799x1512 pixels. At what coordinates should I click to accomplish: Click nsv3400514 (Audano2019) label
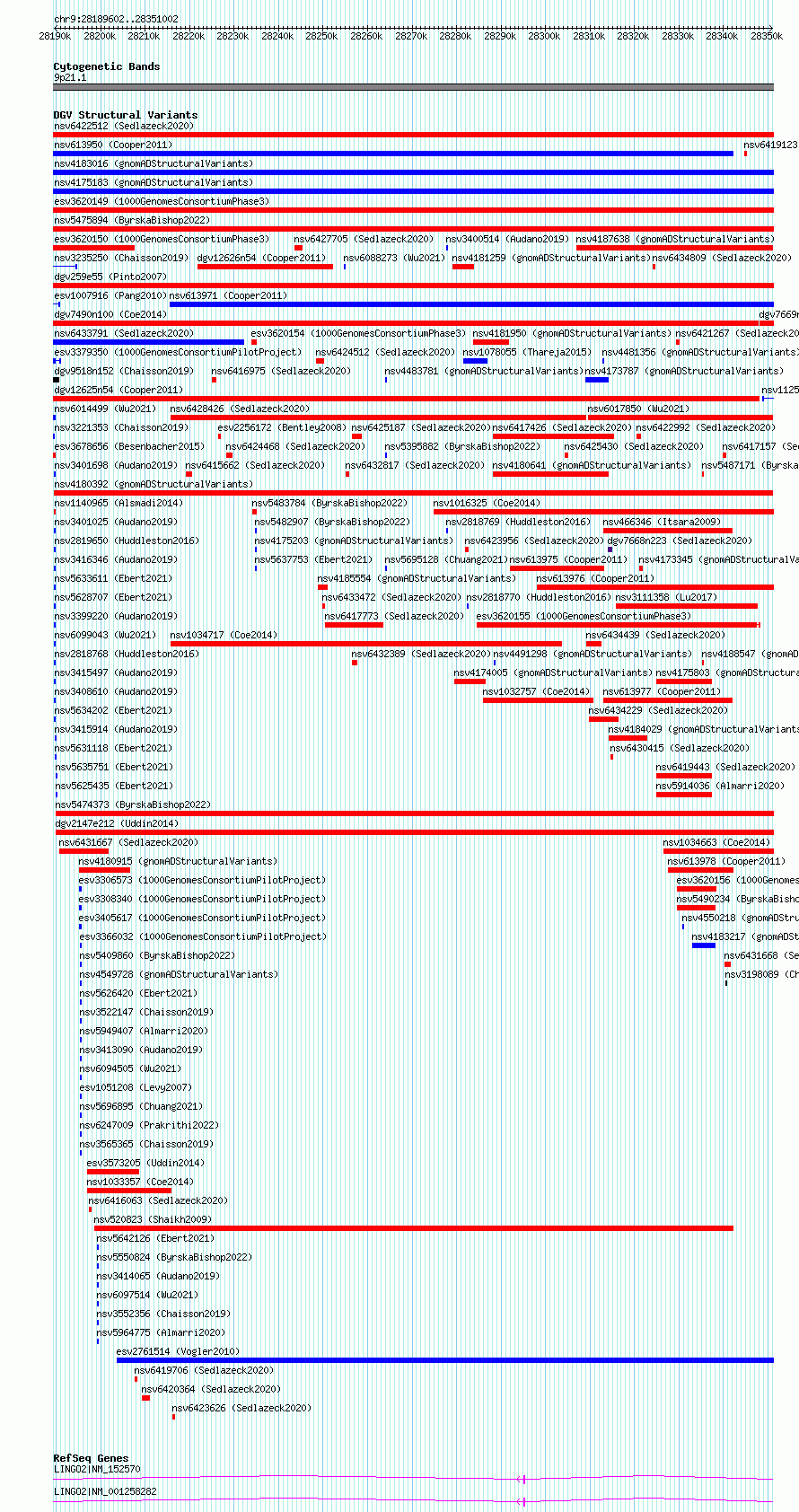coord(508,239)
